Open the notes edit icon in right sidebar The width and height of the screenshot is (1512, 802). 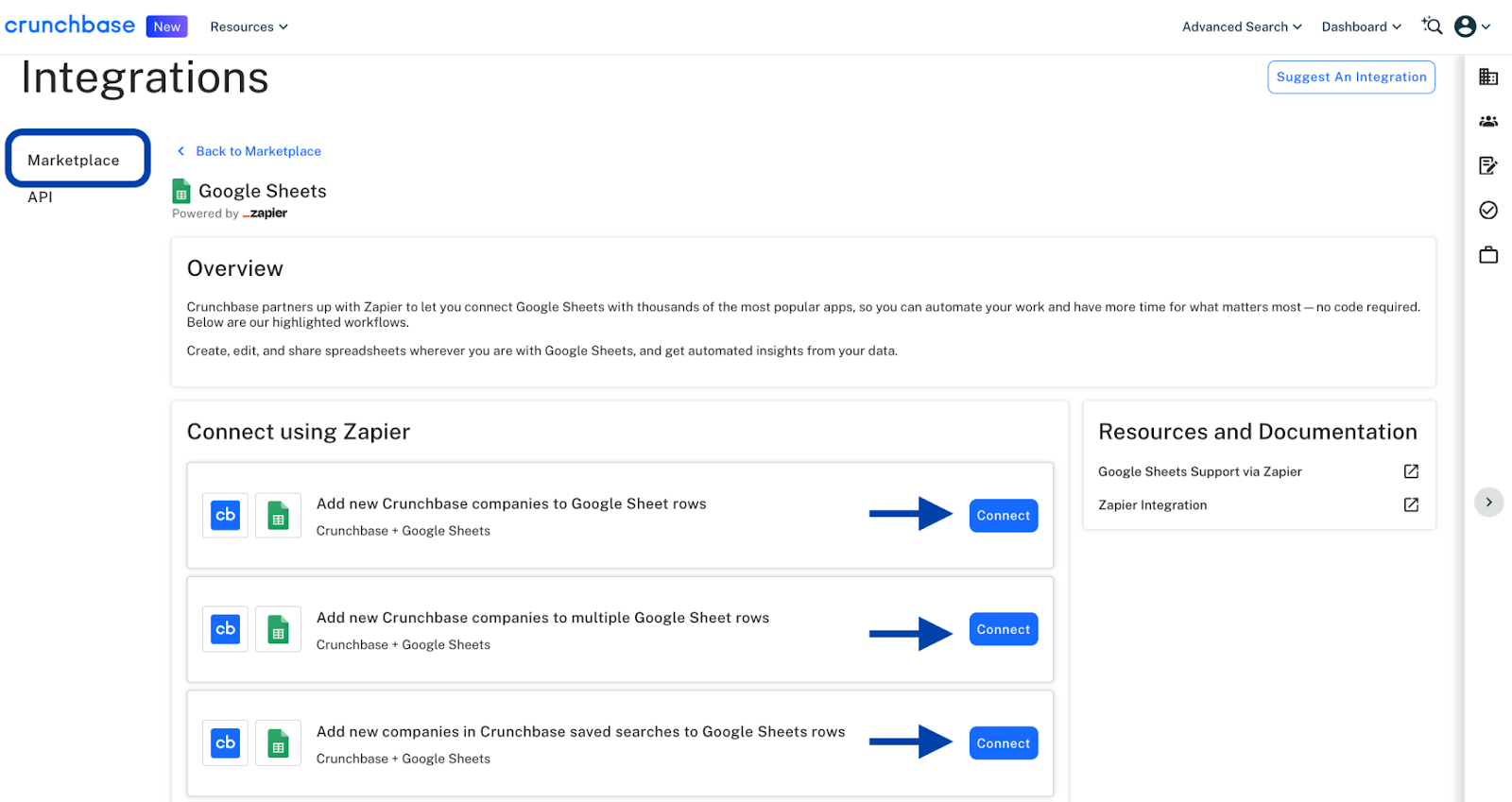[x=1488, y=165]
